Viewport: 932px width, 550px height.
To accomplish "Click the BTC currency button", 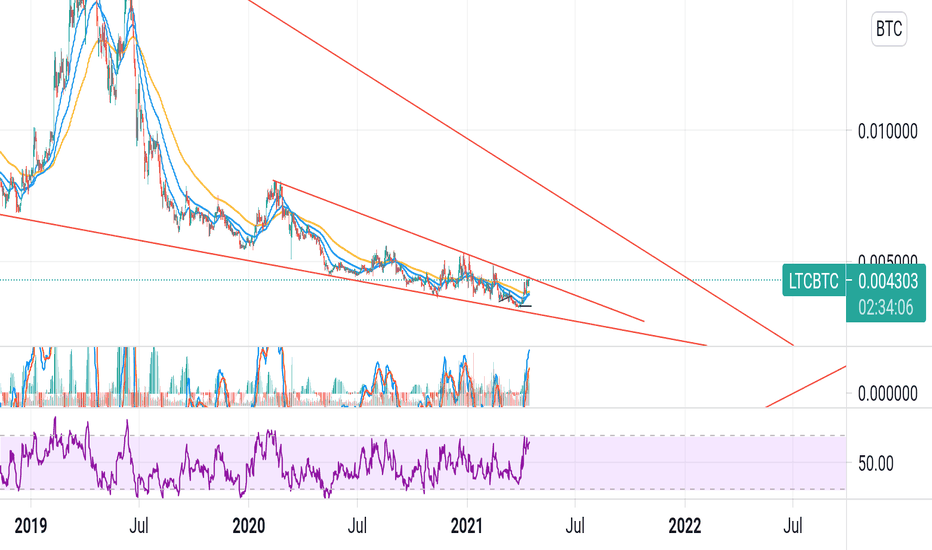I will click(x=889, y=29).
